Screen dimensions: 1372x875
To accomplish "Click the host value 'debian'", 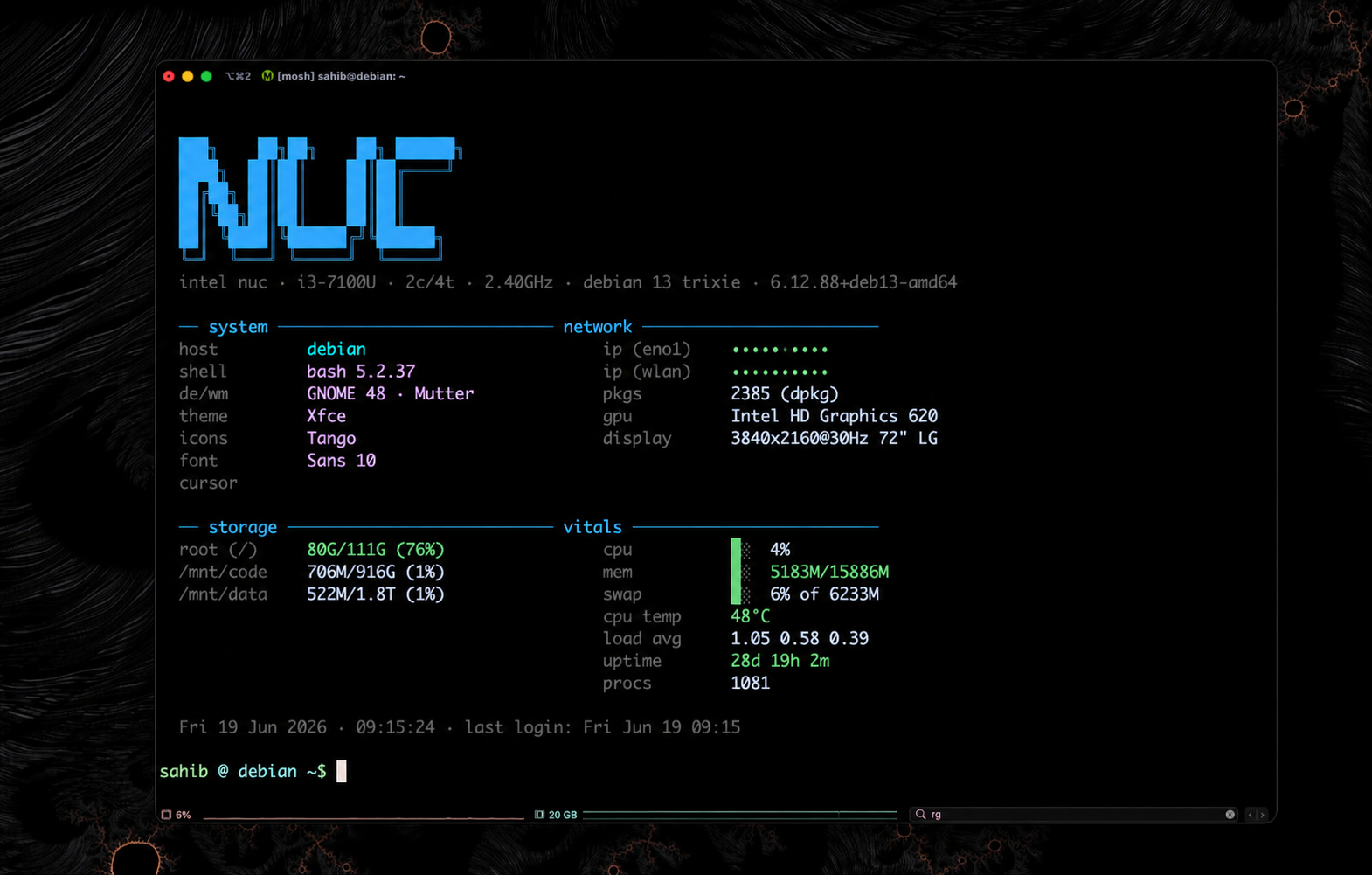I will tap(336, 349).
